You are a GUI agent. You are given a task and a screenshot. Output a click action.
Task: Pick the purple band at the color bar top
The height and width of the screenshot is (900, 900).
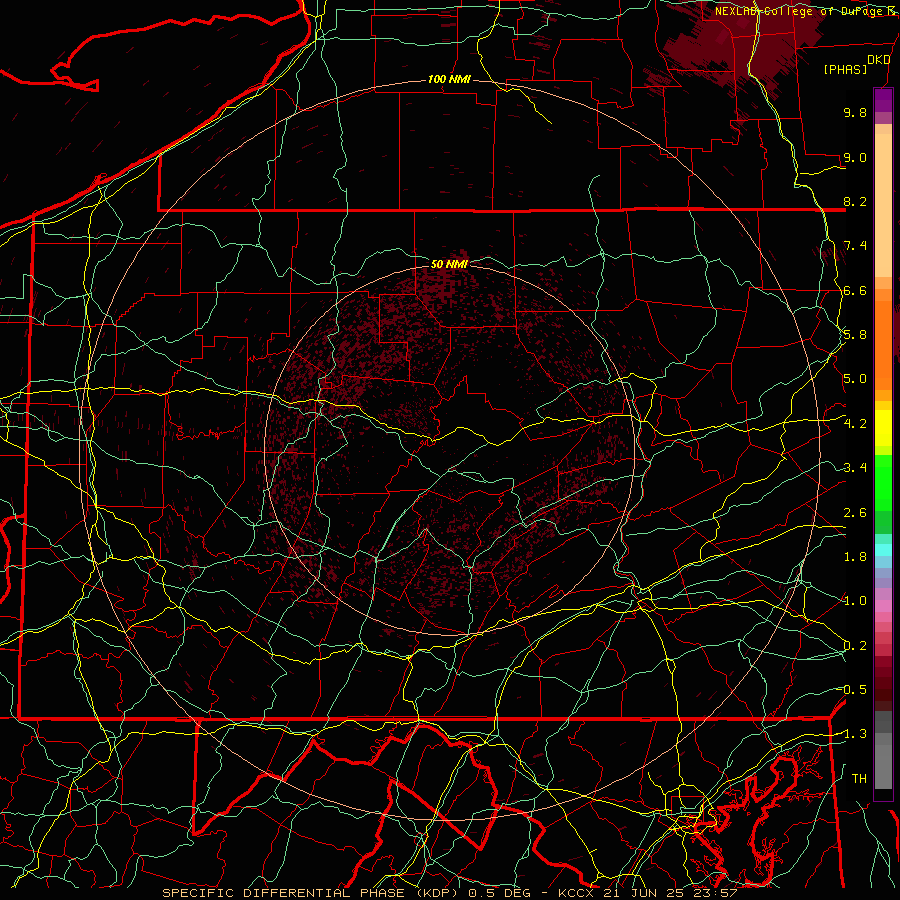883,100
